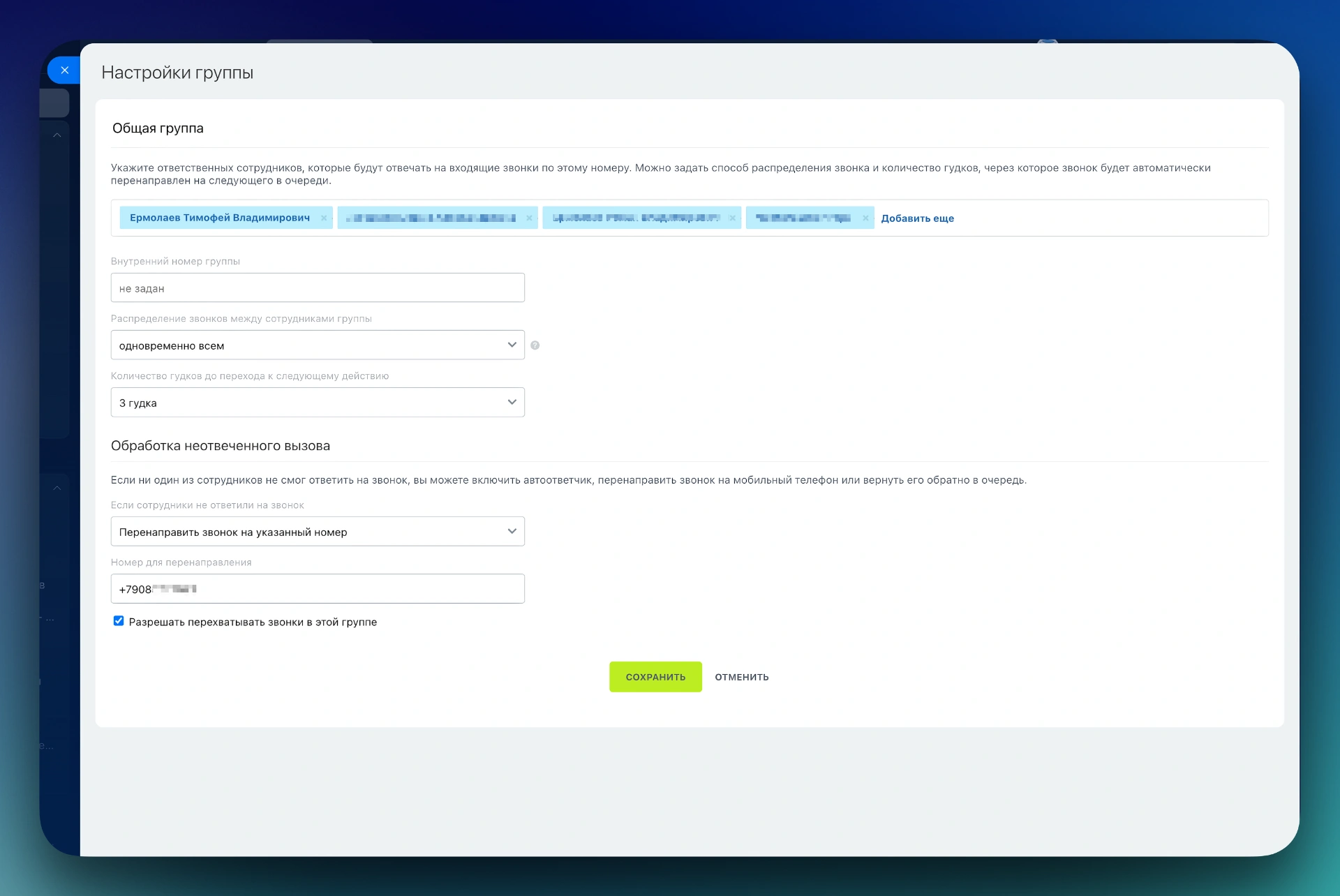Click the redirect phone number field
The width and height of the screenshot is (1340, 896).
[x=318, y=589]
